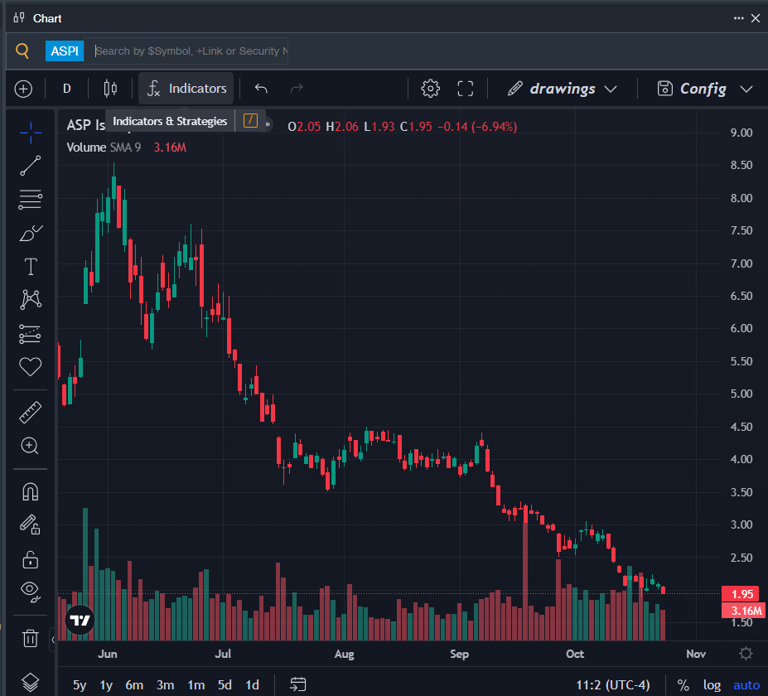768x696 pixels.
Task: Select the ruler measure tool
Action: click(30, 412)
